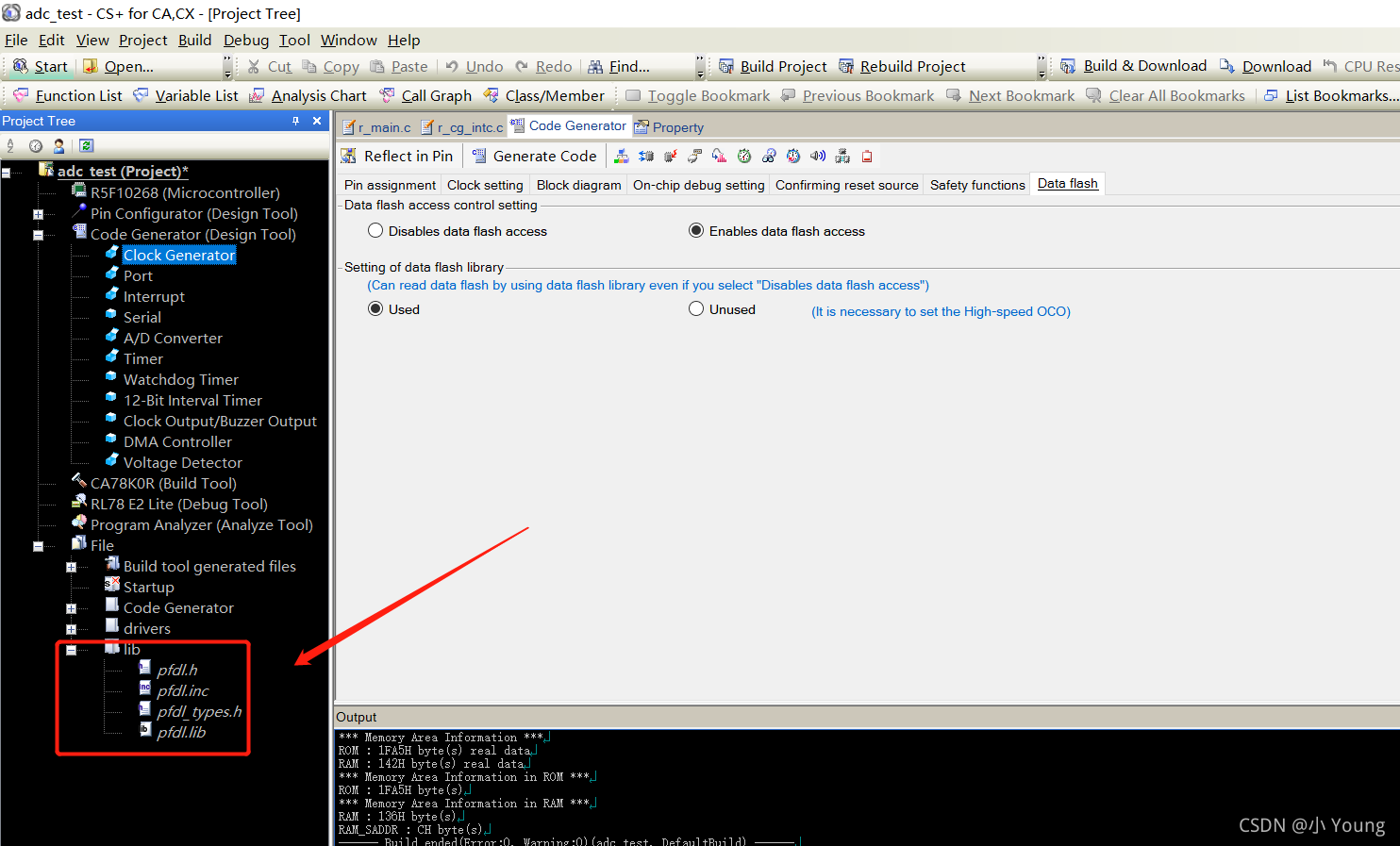Click the Start button in toolbar

coord(40,66)
